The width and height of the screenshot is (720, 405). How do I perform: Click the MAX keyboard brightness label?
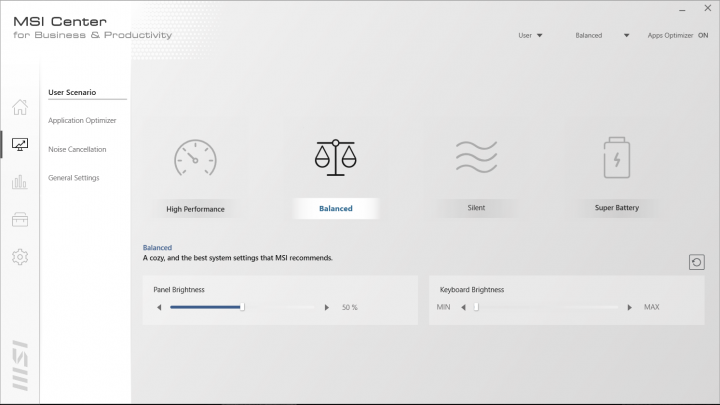coord(652,307)
